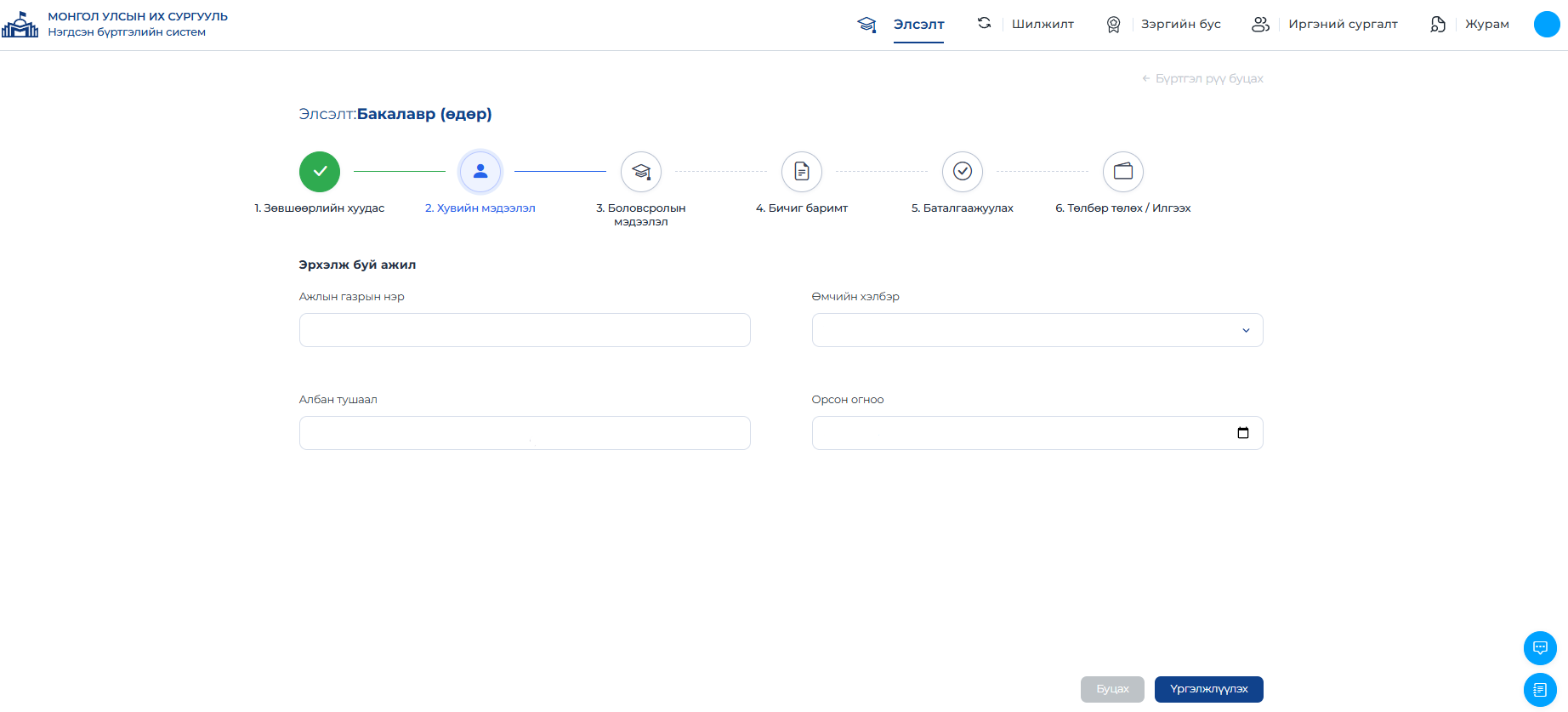Follow the Бүртгэл рүү буцах link
Screen dimensions: 1568x712
pos(1202,78)
